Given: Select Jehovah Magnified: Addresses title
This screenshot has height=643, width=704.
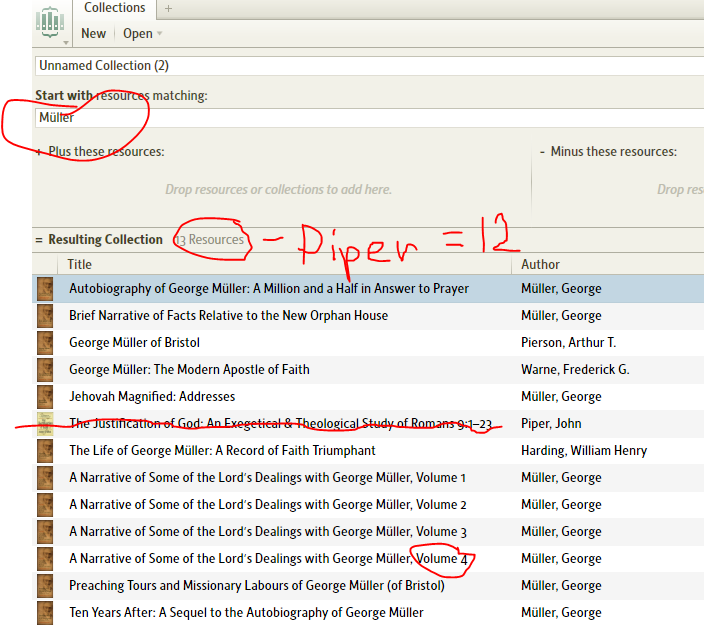Looking at the screenshot, I should click(152, 396).
